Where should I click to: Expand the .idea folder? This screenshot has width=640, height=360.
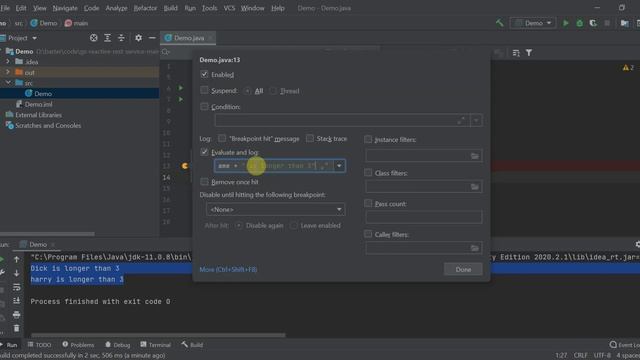[8, 62]
